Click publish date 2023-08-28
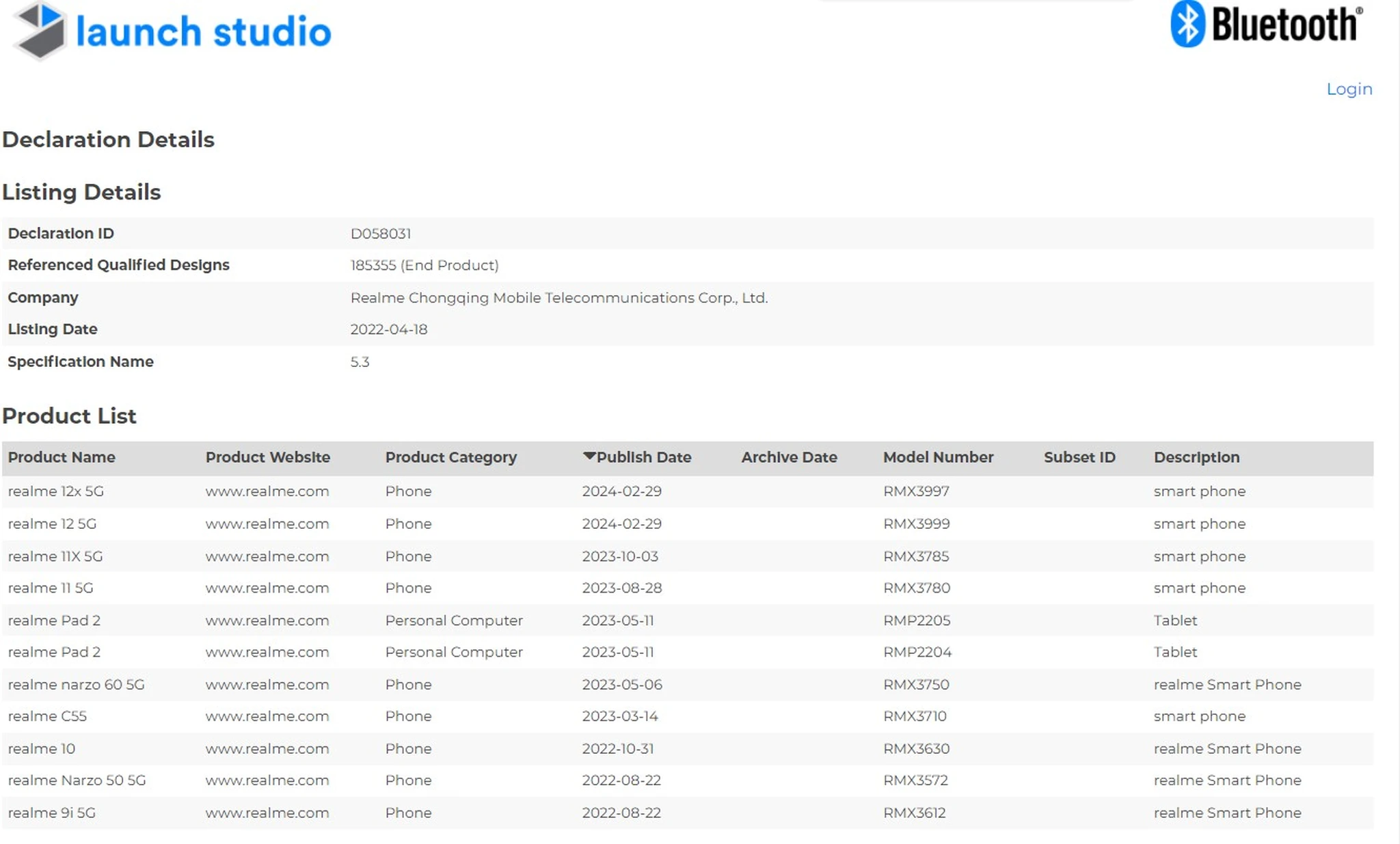This screenshot has height=844, width=1400. pyautogui.click(x=622, y=588)
